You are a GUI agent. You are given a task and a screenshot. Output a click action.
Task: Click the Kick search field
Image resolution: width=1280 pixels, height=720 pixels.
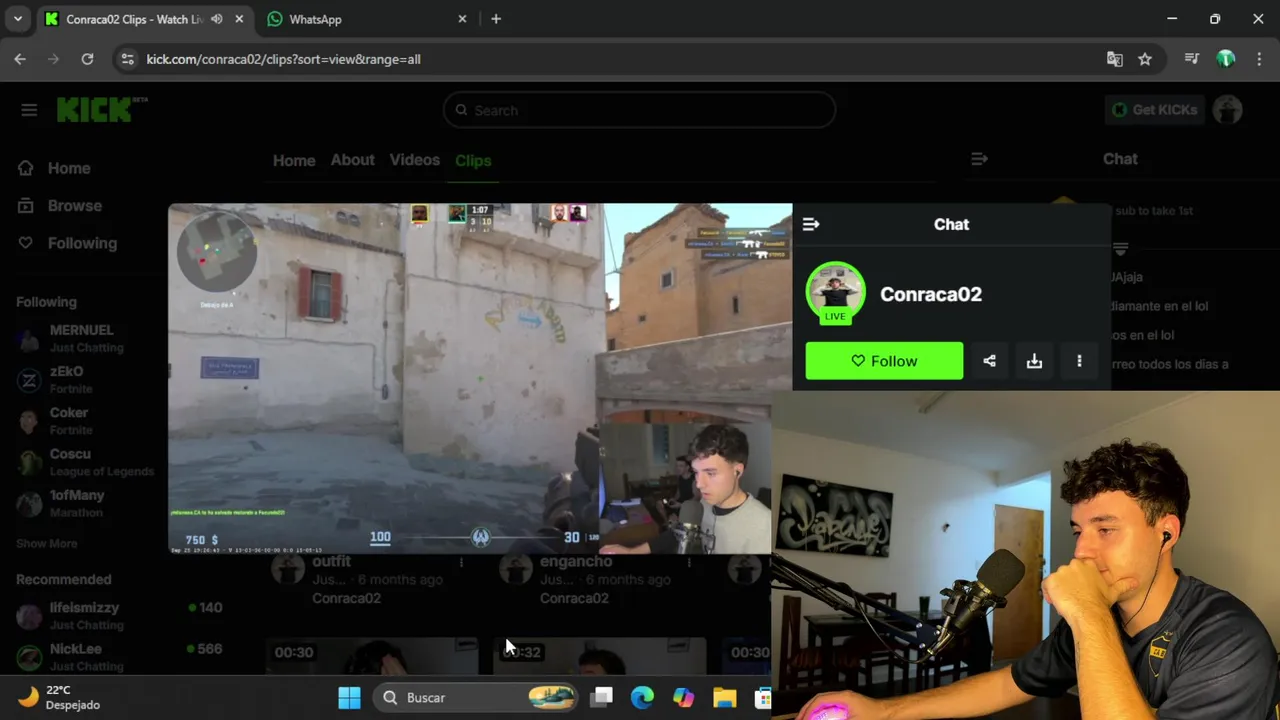(640, 110)
